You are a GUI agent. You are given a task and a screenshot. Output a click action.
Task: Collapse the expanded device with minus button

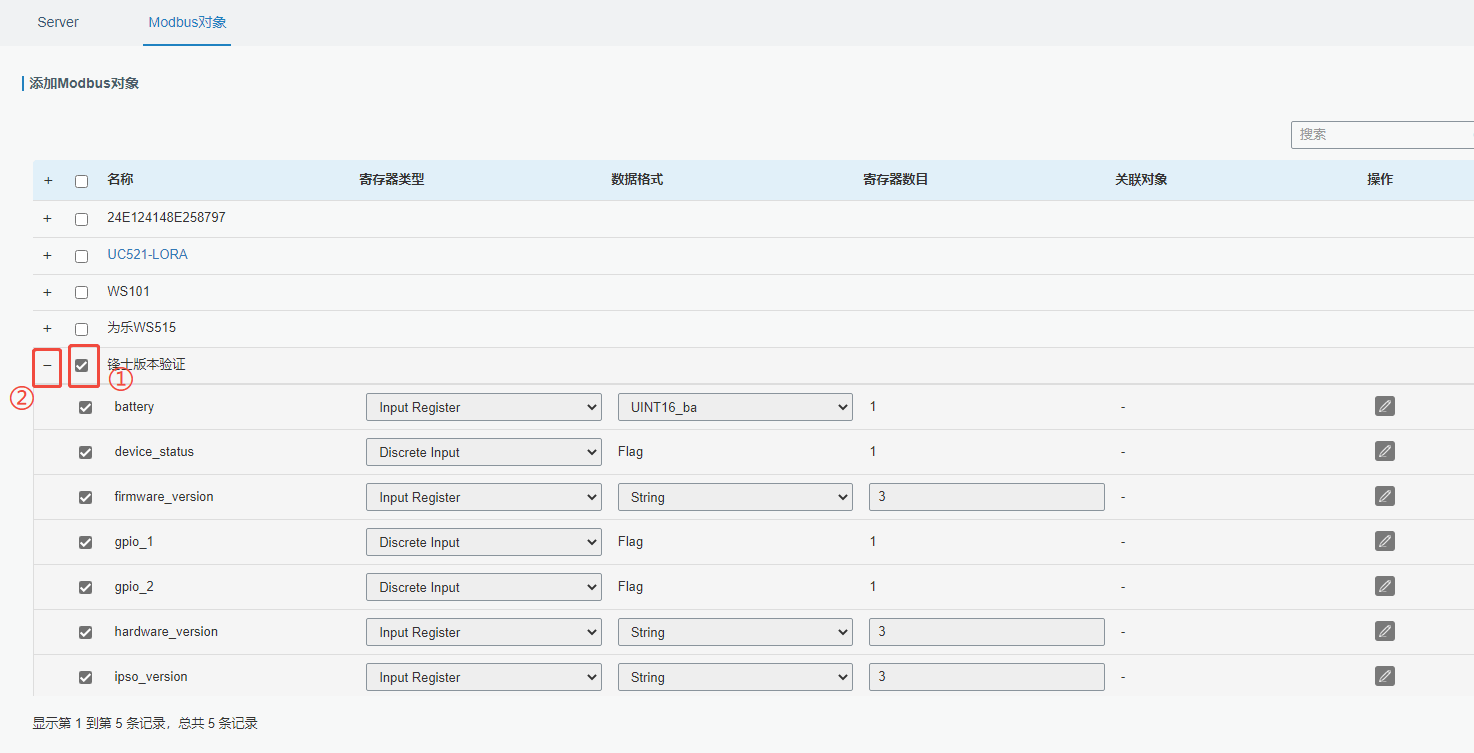click(47, 366)
